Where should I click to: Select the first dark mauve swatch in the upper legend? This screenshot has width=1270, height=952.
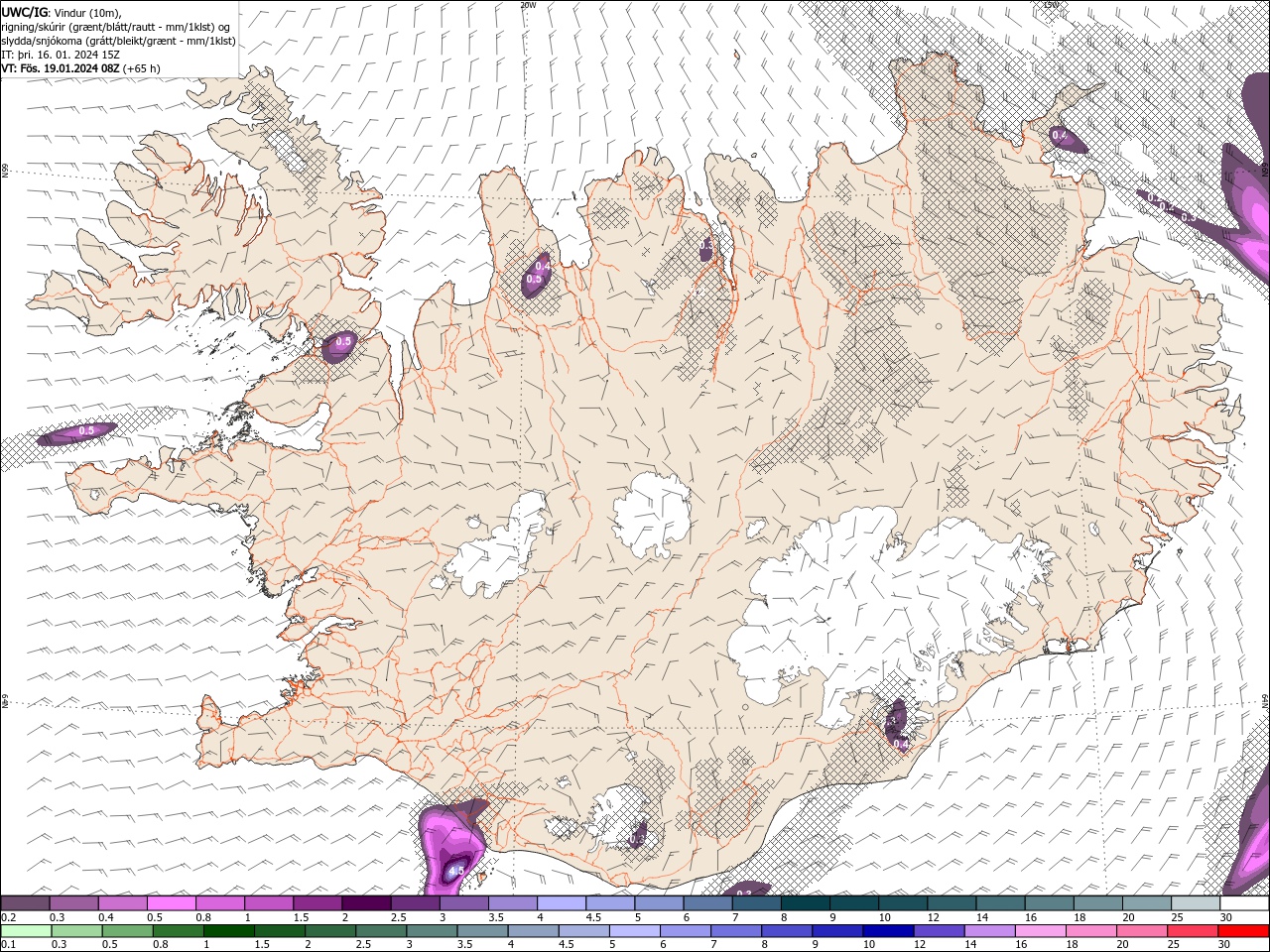click(x=25, y=903)
